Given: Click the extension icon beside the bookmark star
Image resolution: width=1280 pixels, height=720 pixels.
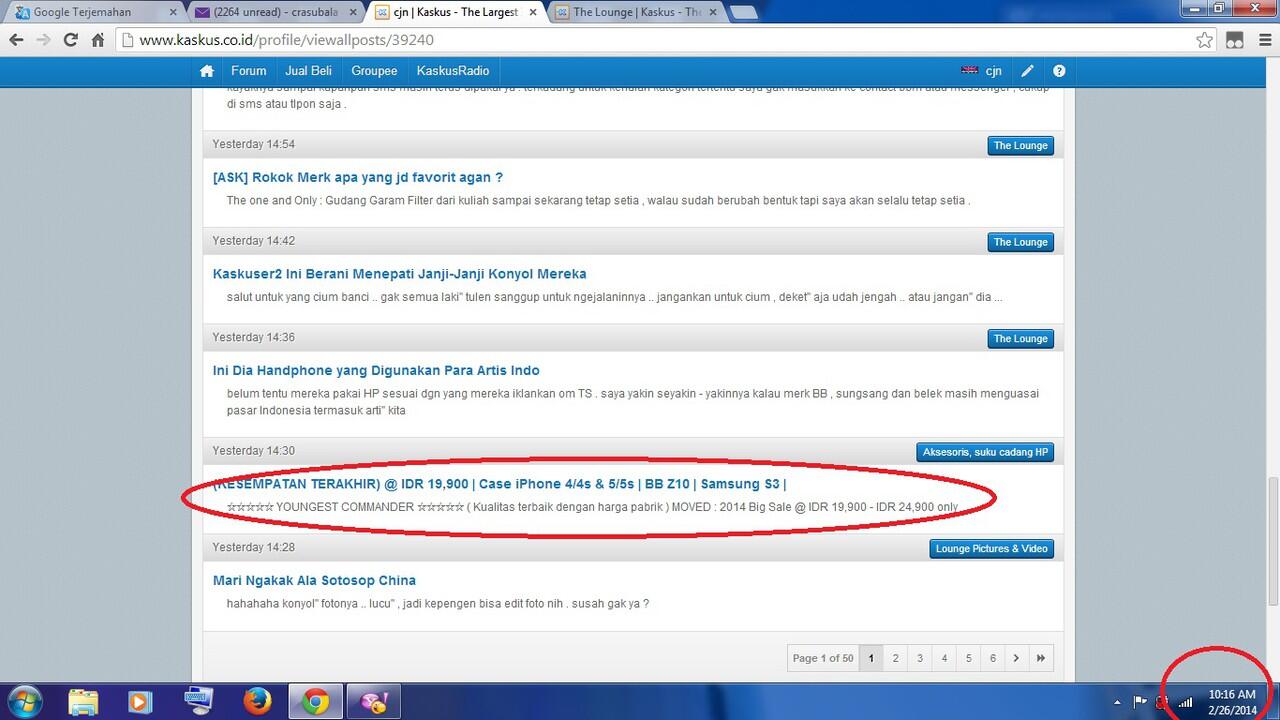Looking at the screenshot, I should click(1235, 40).
